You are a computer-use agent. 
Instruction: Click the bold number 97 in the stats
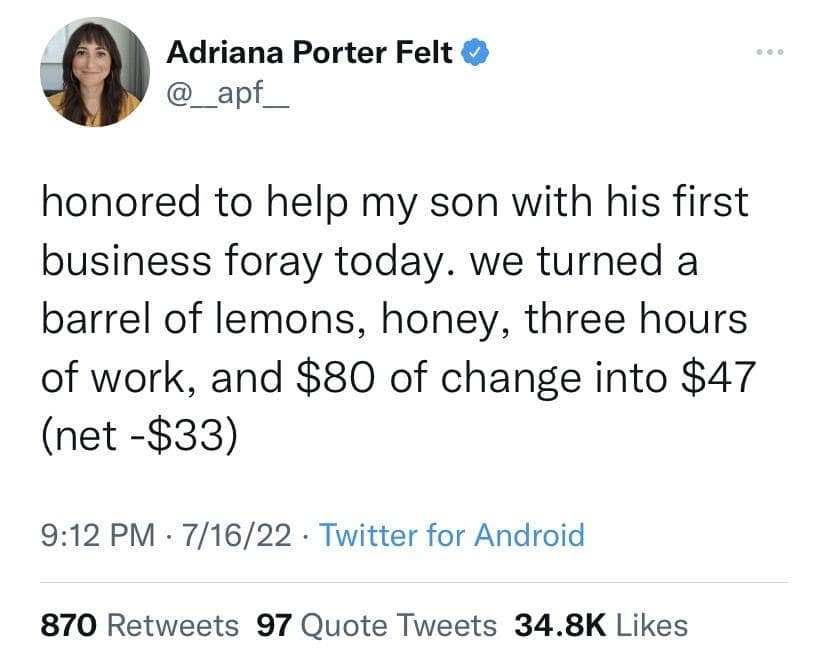click(273, 625)
